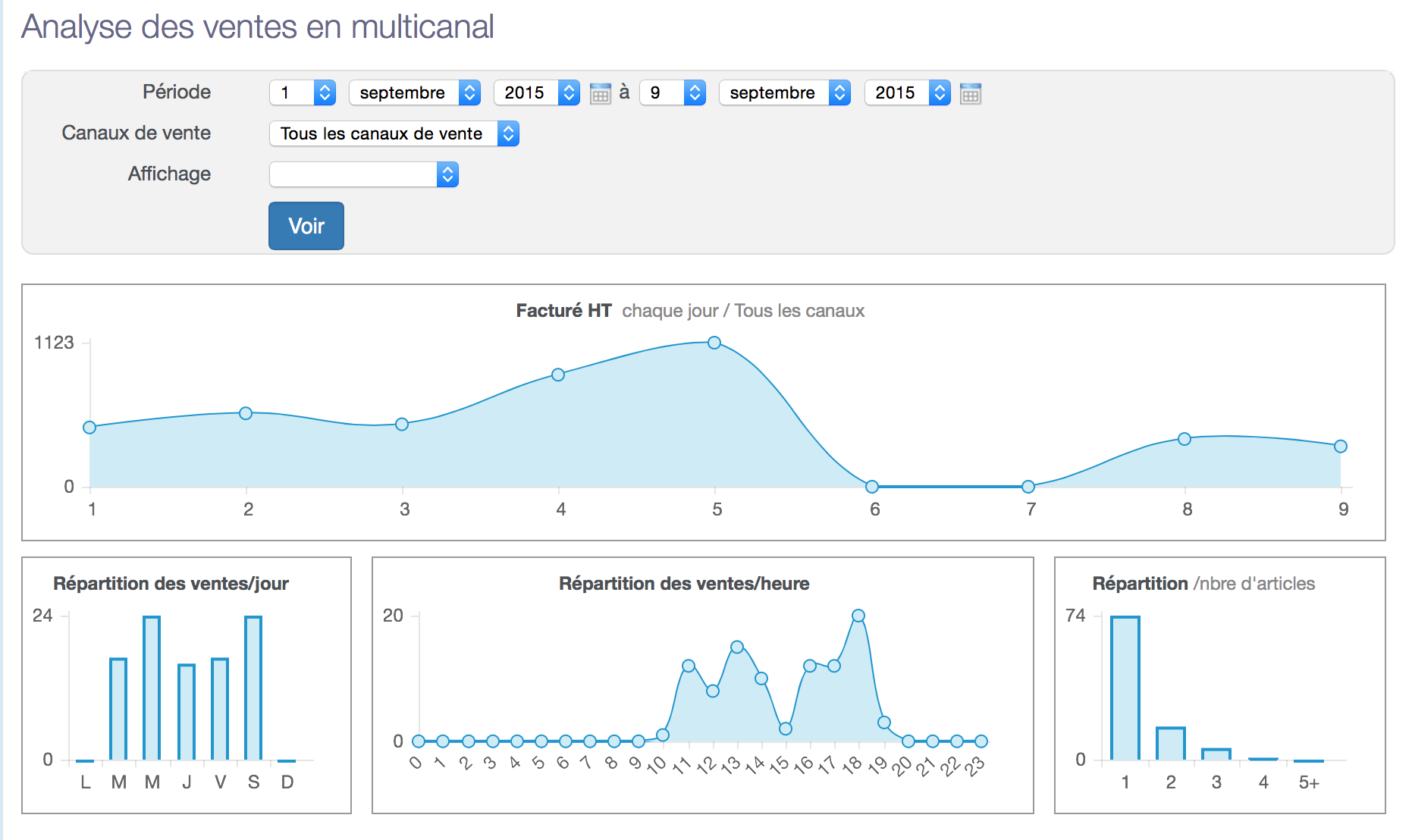Select the 23h point in ventes/heure chart
The image size is (1412, 840).
point(981,741)
